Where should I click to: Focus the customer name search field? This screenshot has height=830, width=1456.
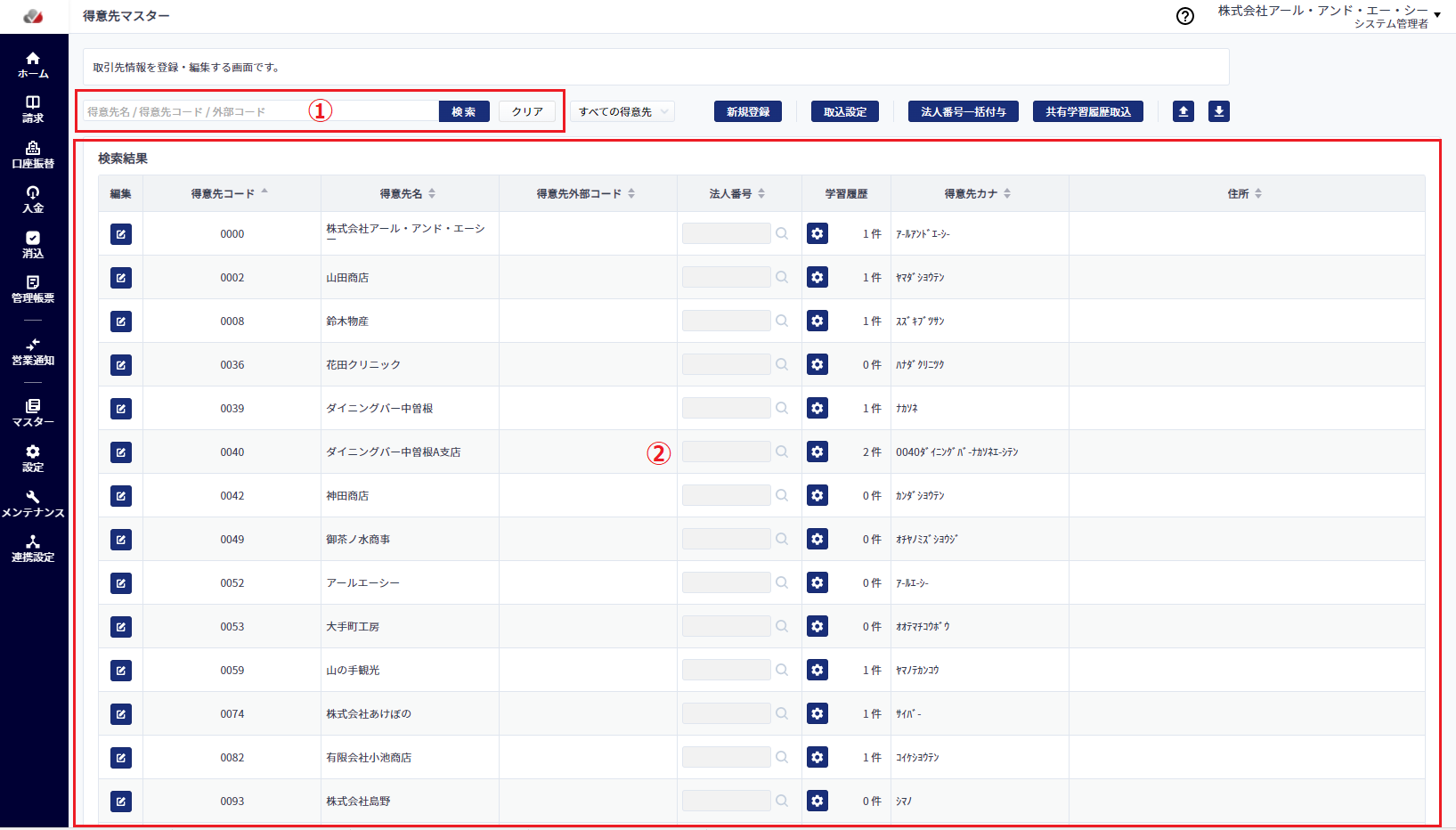click(261, 111)
